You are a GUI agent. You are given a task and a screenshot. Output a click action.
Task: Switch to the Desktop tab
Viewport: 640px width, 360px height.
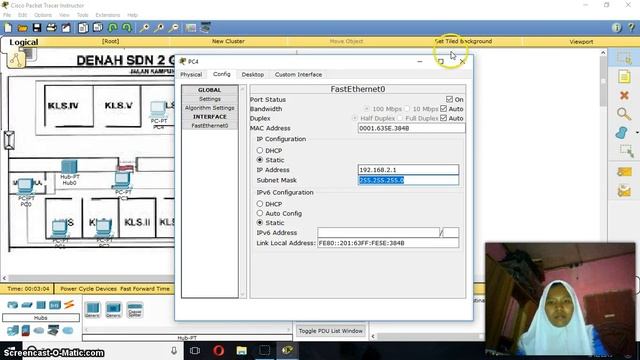click(253, 75)
